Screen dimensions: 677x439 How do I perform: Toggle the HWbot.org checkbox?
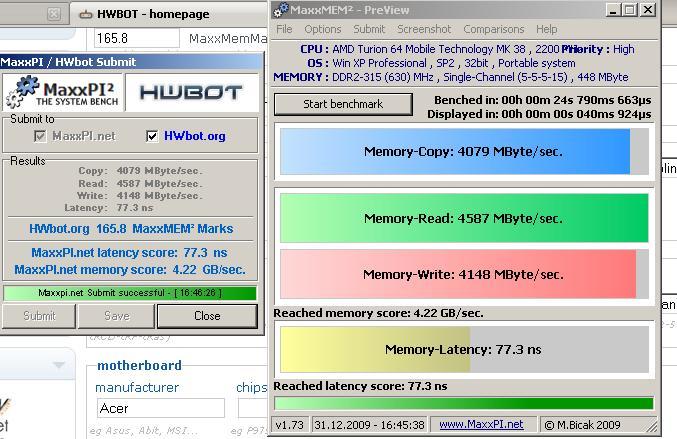(152, 136)
